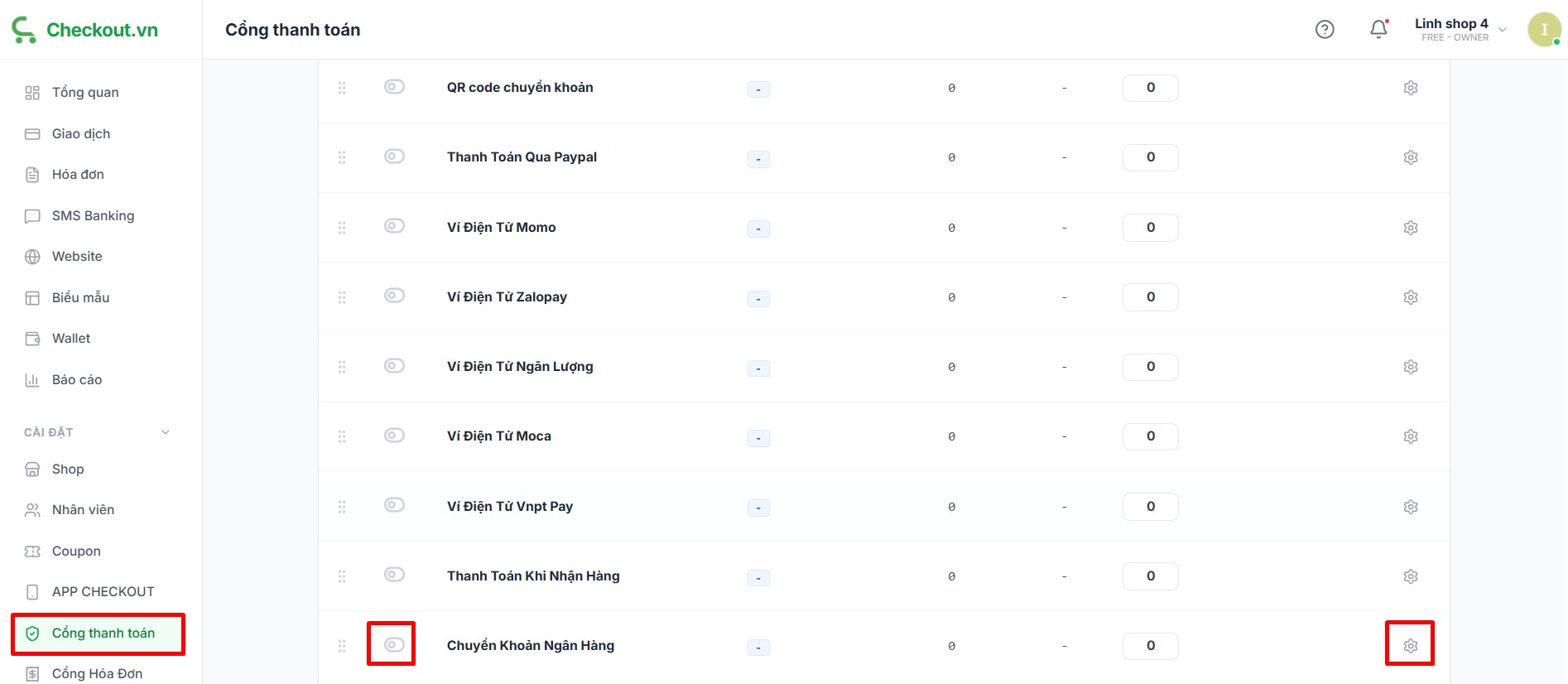
Task: Open the help question mark icon
Action: [x=1325, y=30]
